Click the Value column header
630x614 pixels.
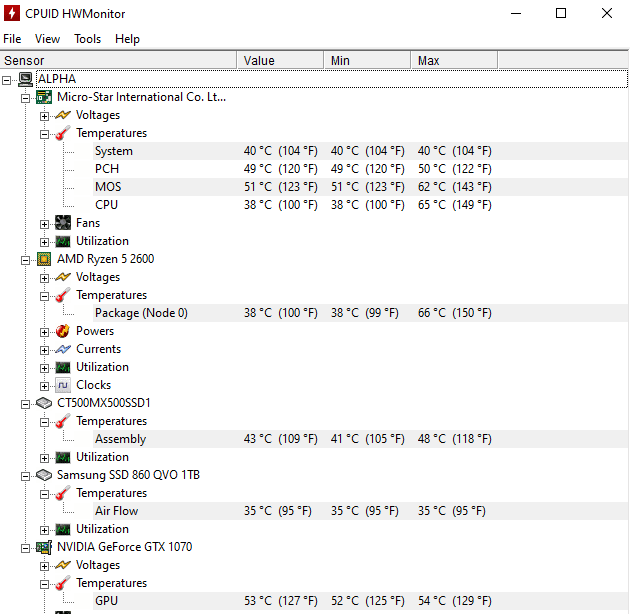pyautogui.click(x=280, y=61)
